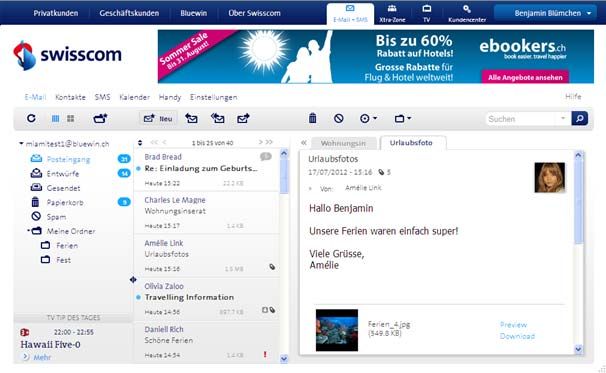
Task: Mark message as spam with block icon
Action: coord(339,118)
